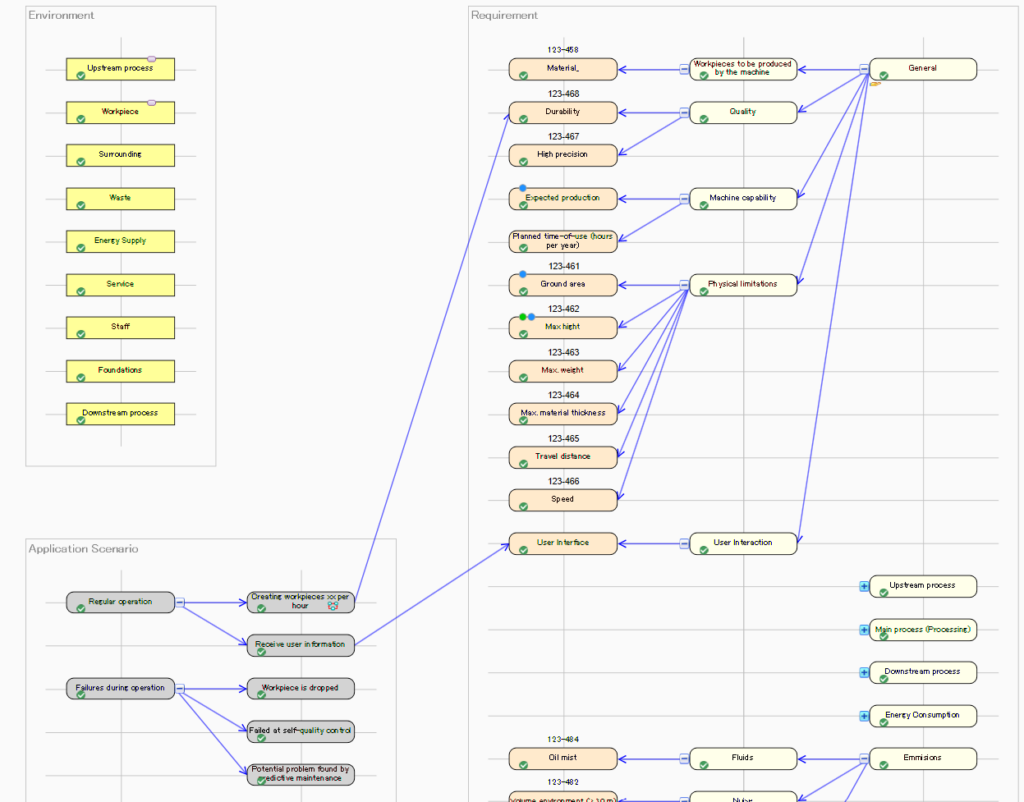Screen dimensions: 1024x802
Task: Click the green checkmark on the General node
Action: point(884,76)
